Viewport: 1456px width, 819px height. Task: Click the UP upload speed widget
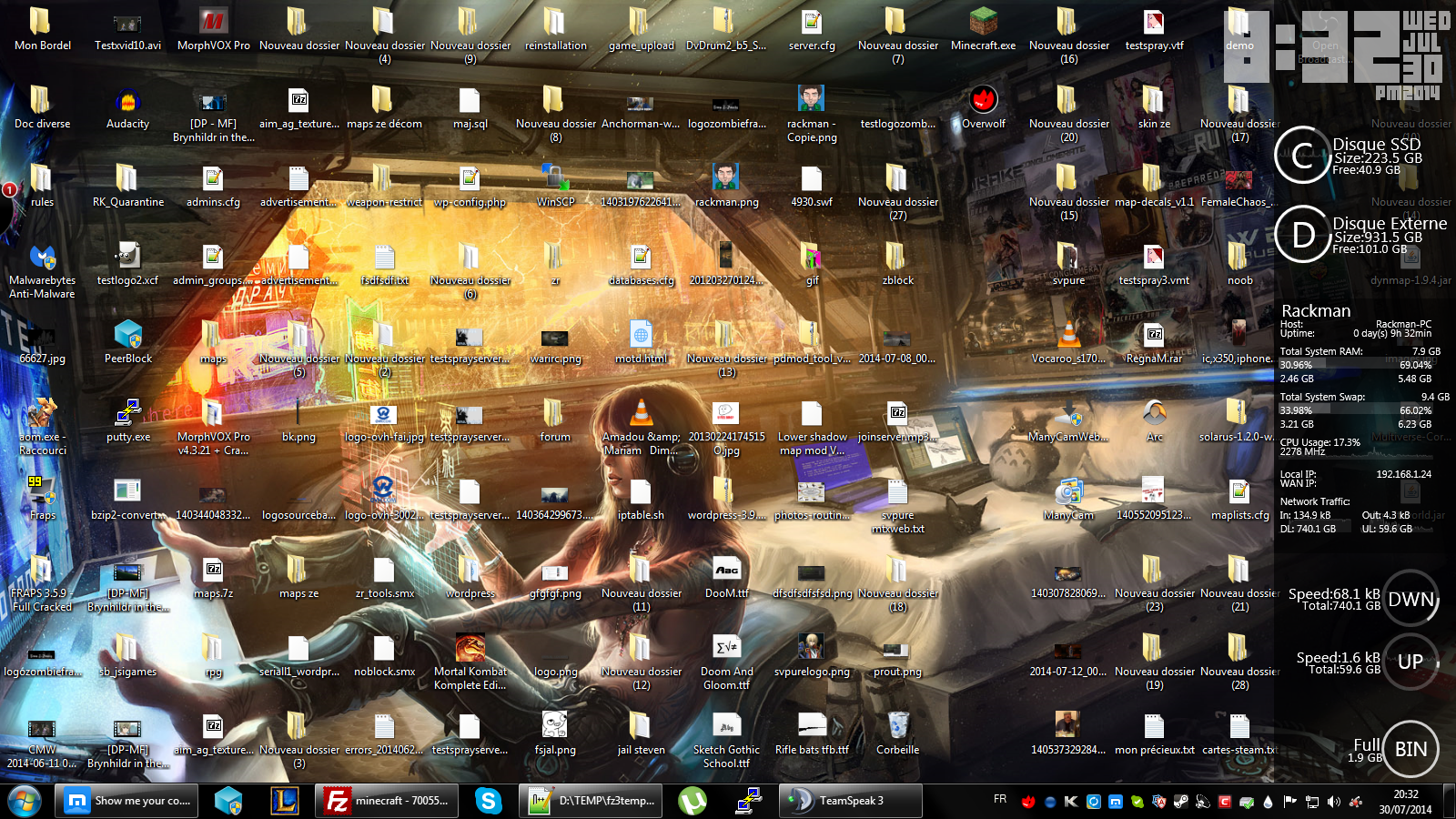point(1410,662)
